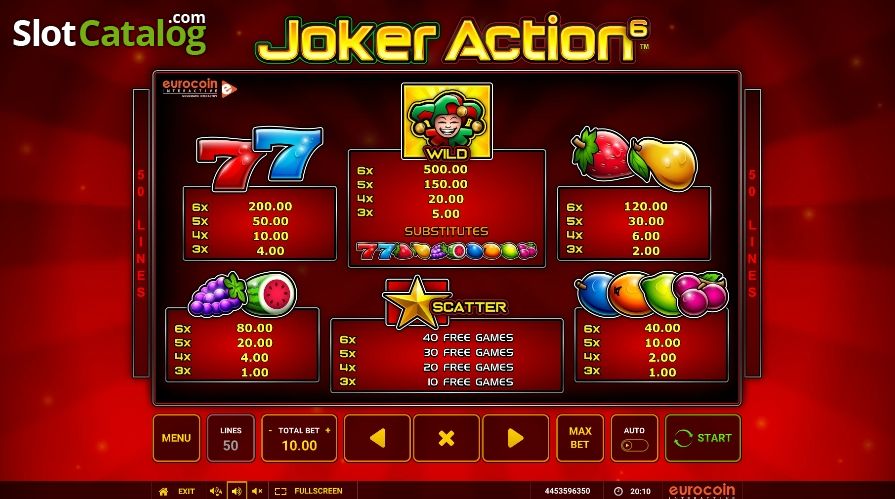The width and height of the screenshot is (895, 499).
Task: Exit the game via EXIT link
Action: tap(186, 491)
